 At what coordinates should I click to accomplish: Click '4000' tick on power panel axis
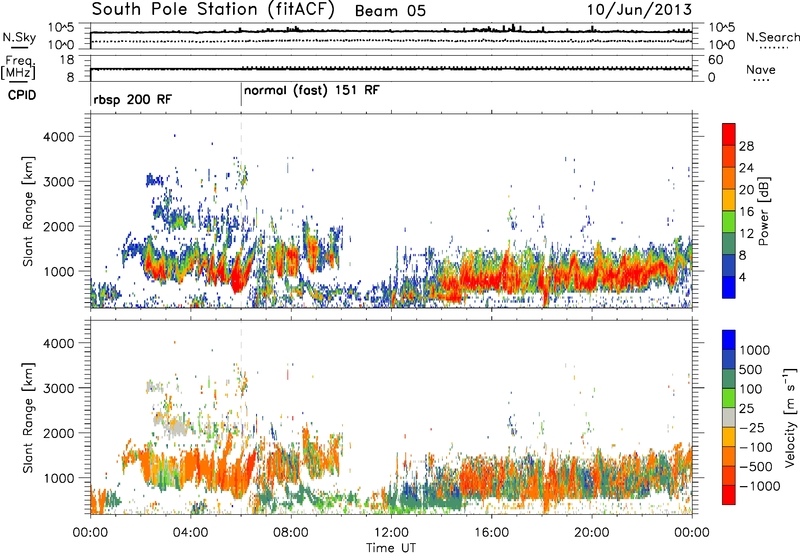(59, 137)
